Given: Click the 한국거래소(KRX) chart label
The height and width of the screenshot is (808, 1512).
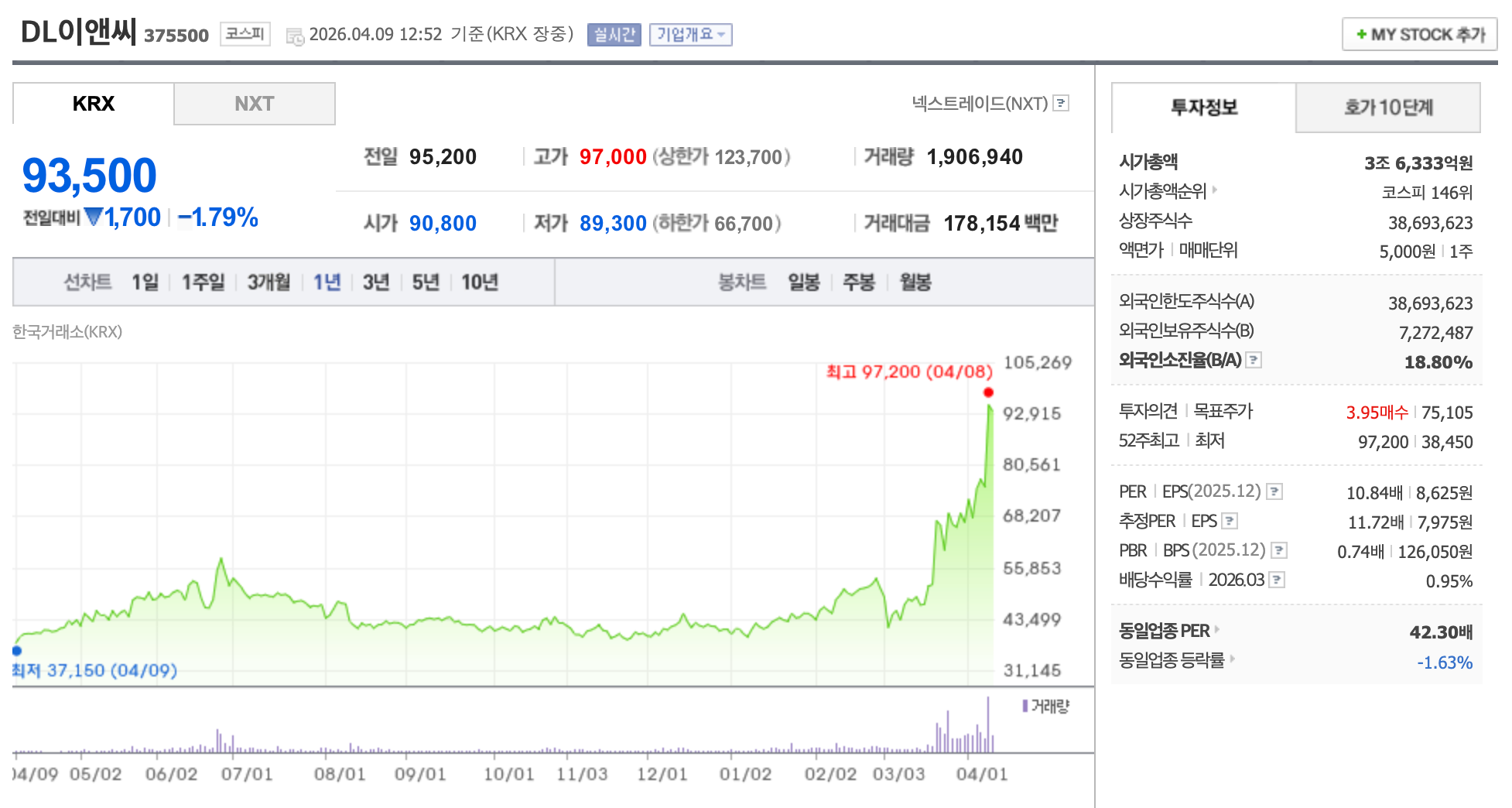Looking at the screenshot, I should [67, 332].
